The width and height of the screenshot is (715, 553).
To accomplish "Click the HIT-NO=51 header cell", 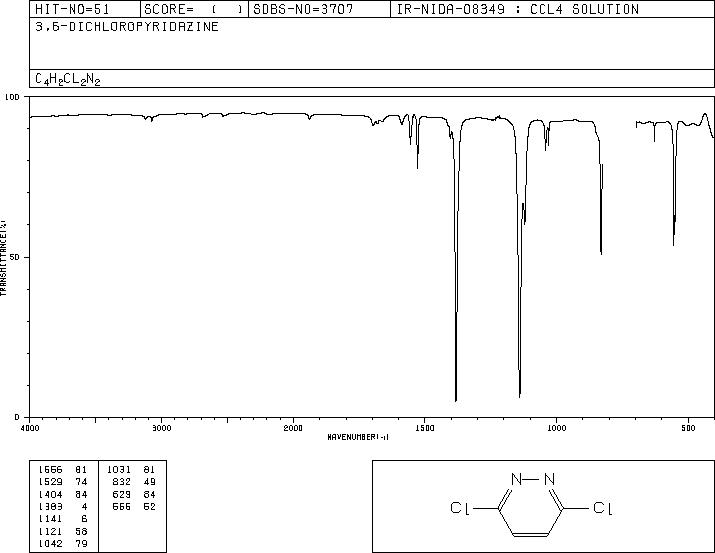I will coord(85,9).
